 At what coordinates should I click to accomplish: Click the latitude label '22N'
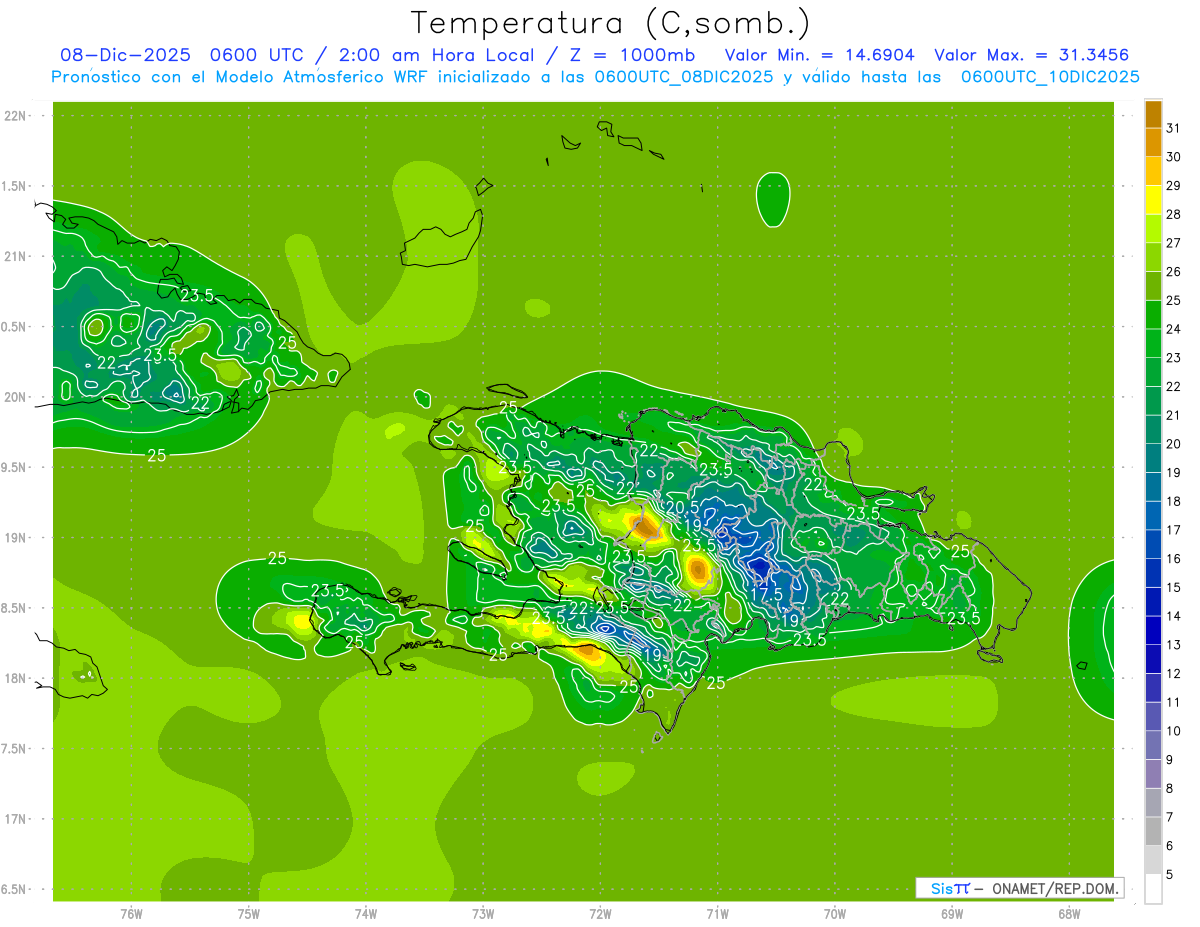[16, 116]
